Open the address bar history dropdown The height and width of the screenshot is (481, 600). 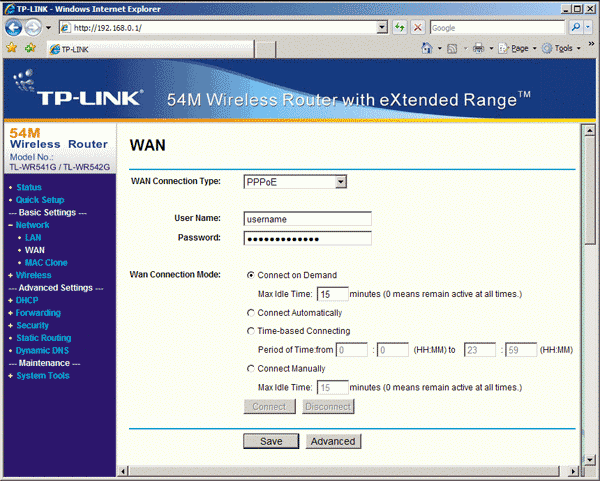tap(382, 28)
